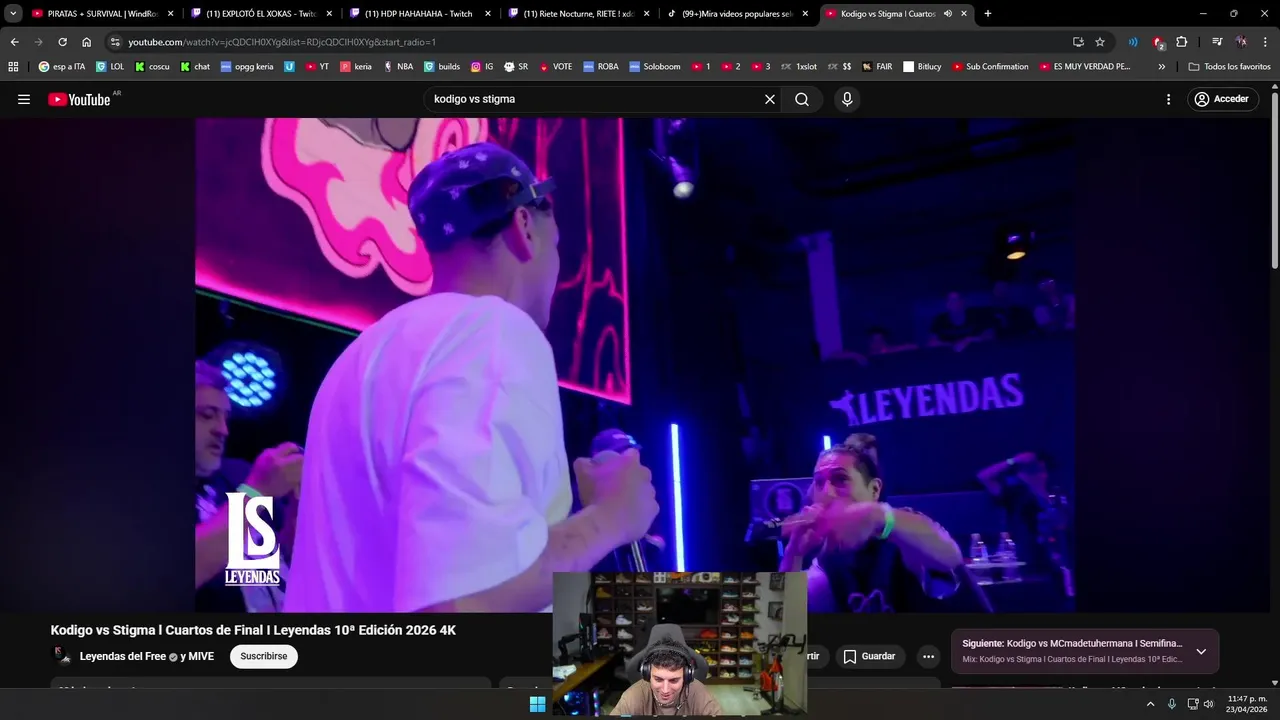Close the Kodigo vs Stigma tab
The height and width of the screenshot is (720, 1280).
(x=964, y=13)
